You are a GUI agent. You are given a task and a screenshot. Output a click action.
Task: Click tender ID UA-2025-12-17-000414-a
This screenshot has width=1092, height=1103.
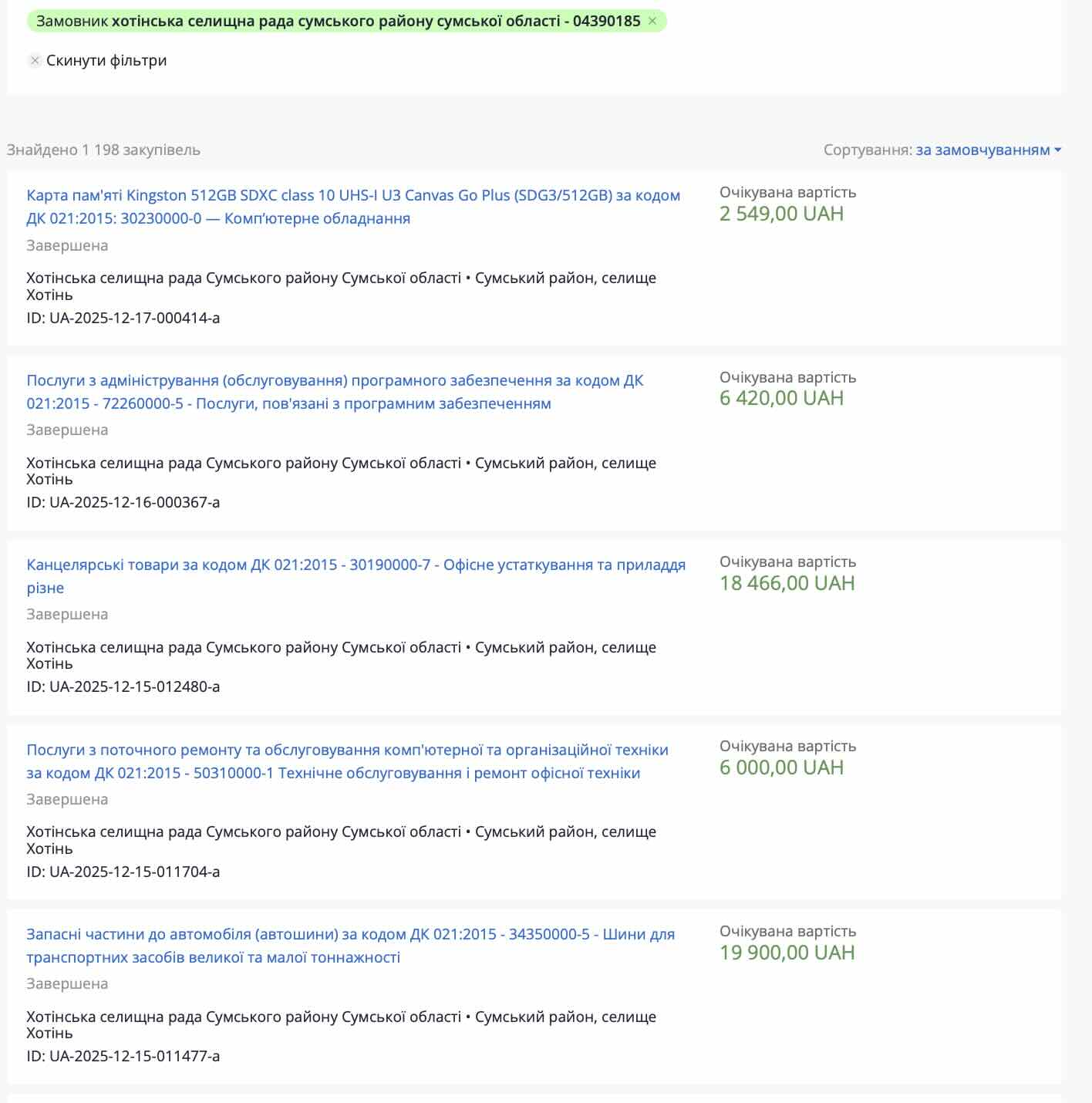coord(123,318)
